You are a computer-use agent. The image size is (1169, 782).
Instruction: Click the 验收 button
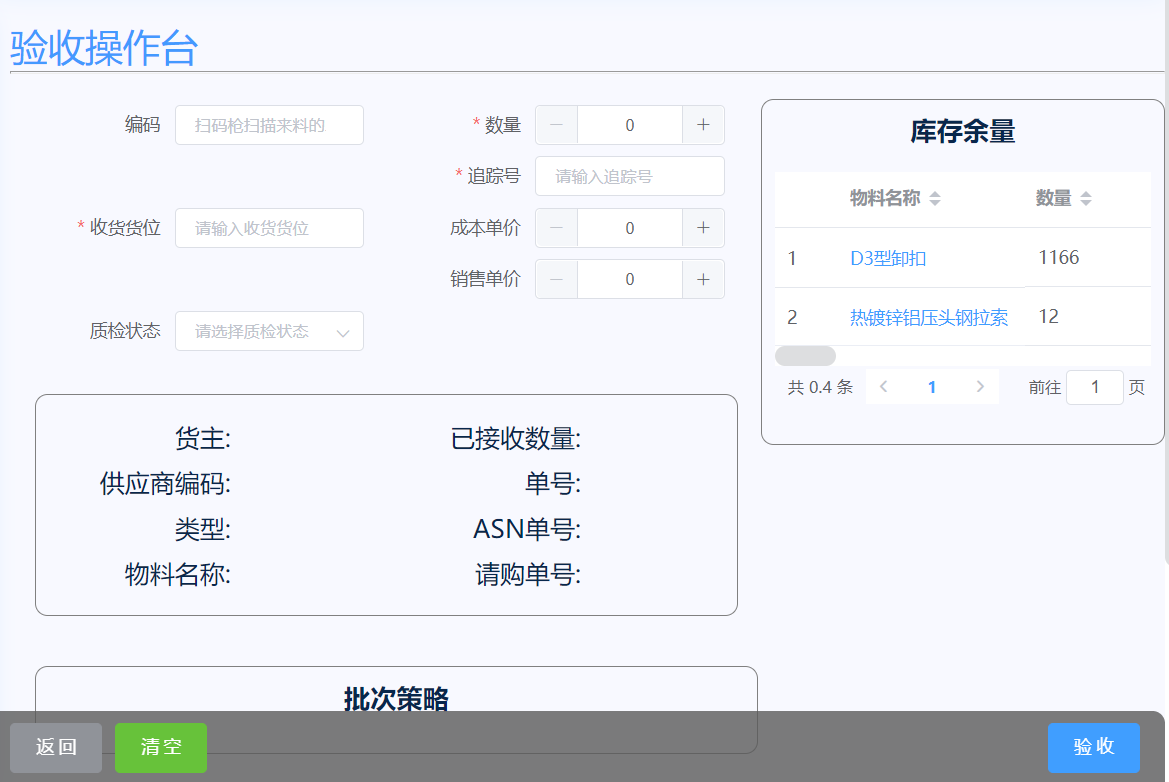1093,747
